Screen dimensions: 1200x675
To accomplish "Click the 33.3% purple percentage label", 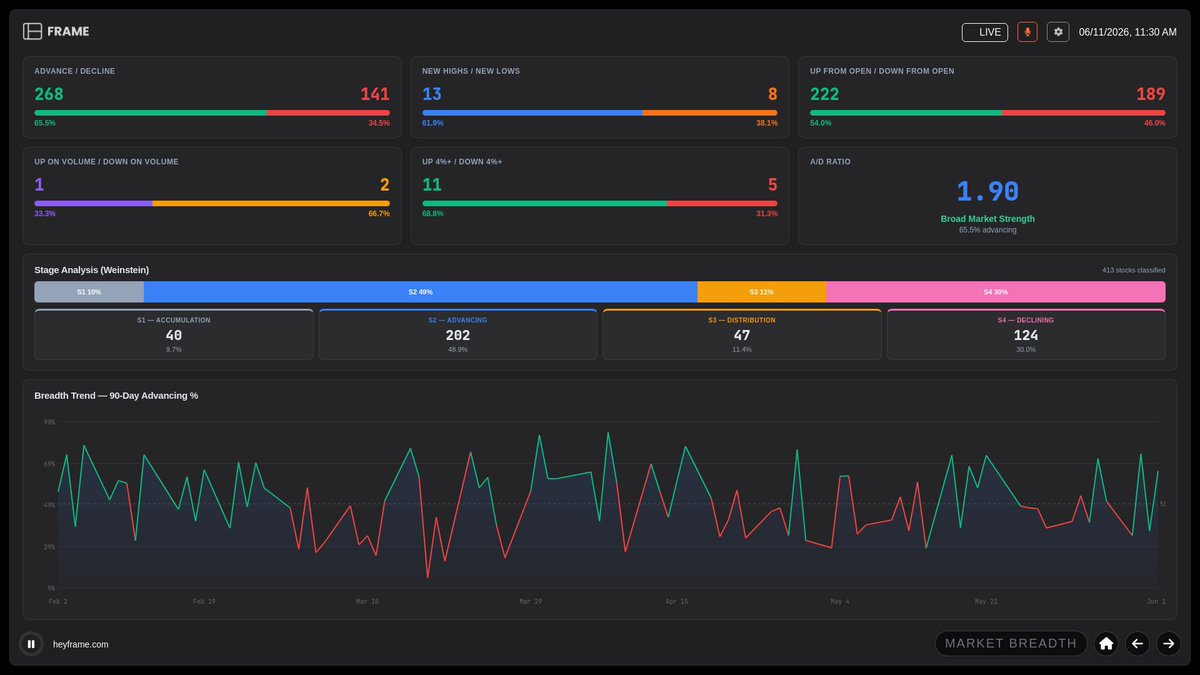I will (45, 213).
